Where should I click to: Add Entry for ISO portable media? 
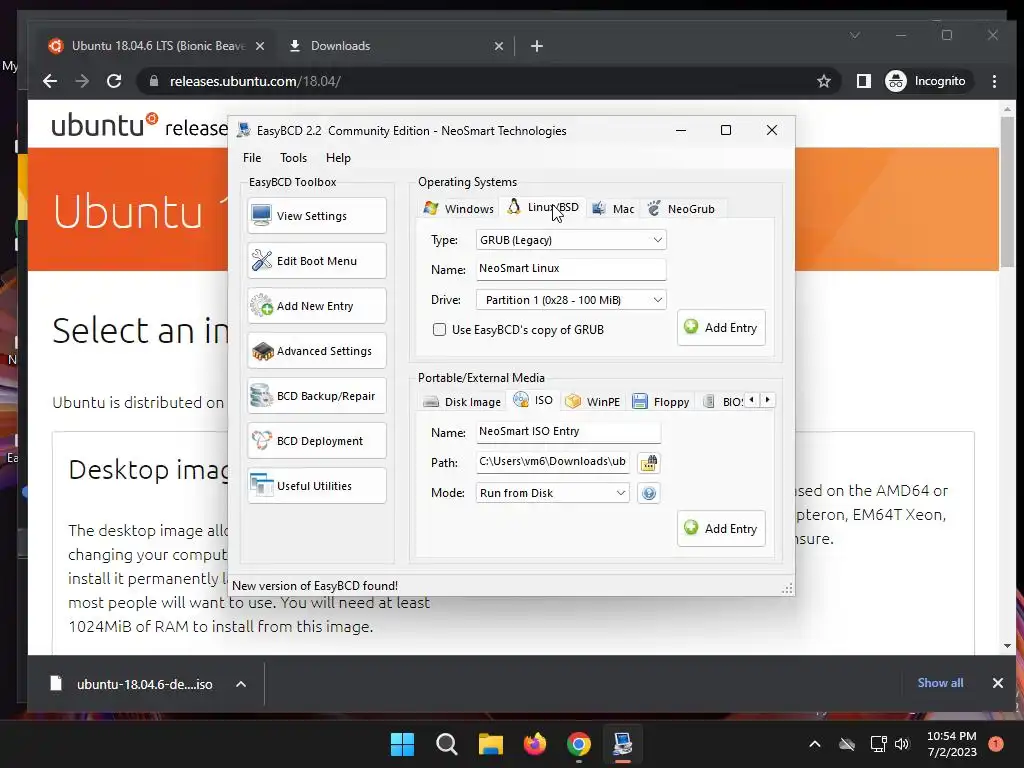(721, 528)
